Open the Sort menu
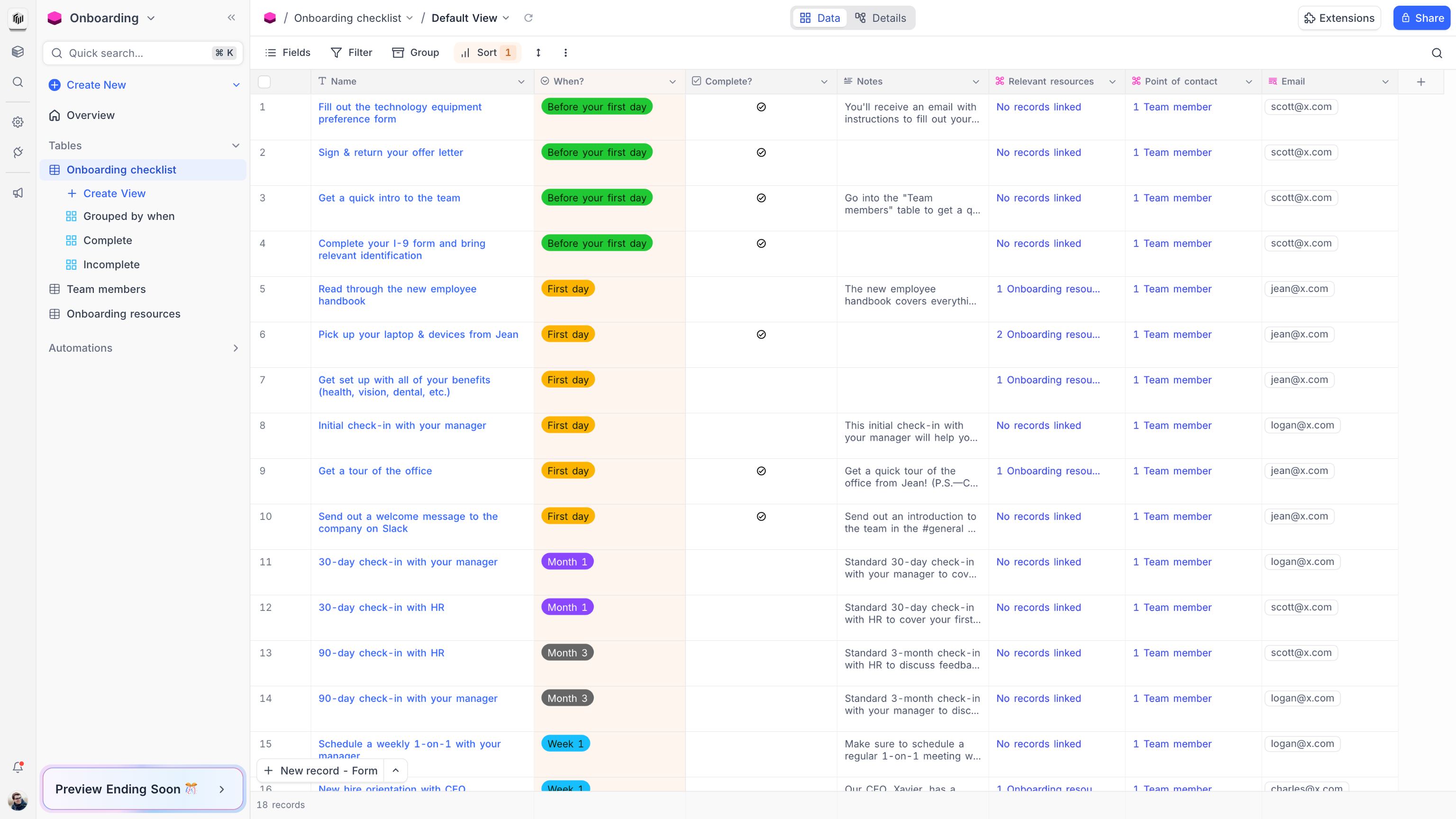Viewport: 1456px width, 819px height. [x=487, y=53]
